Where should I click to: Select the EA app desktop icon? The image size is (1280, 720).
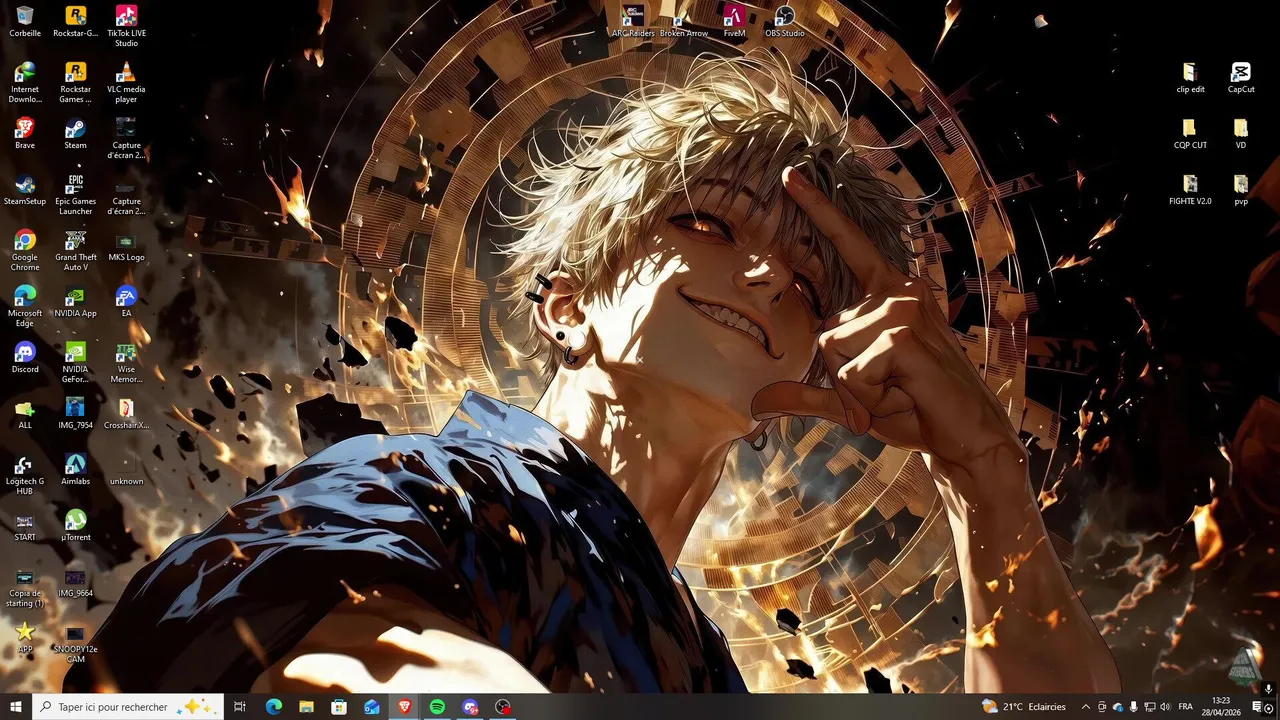(126, 302)
